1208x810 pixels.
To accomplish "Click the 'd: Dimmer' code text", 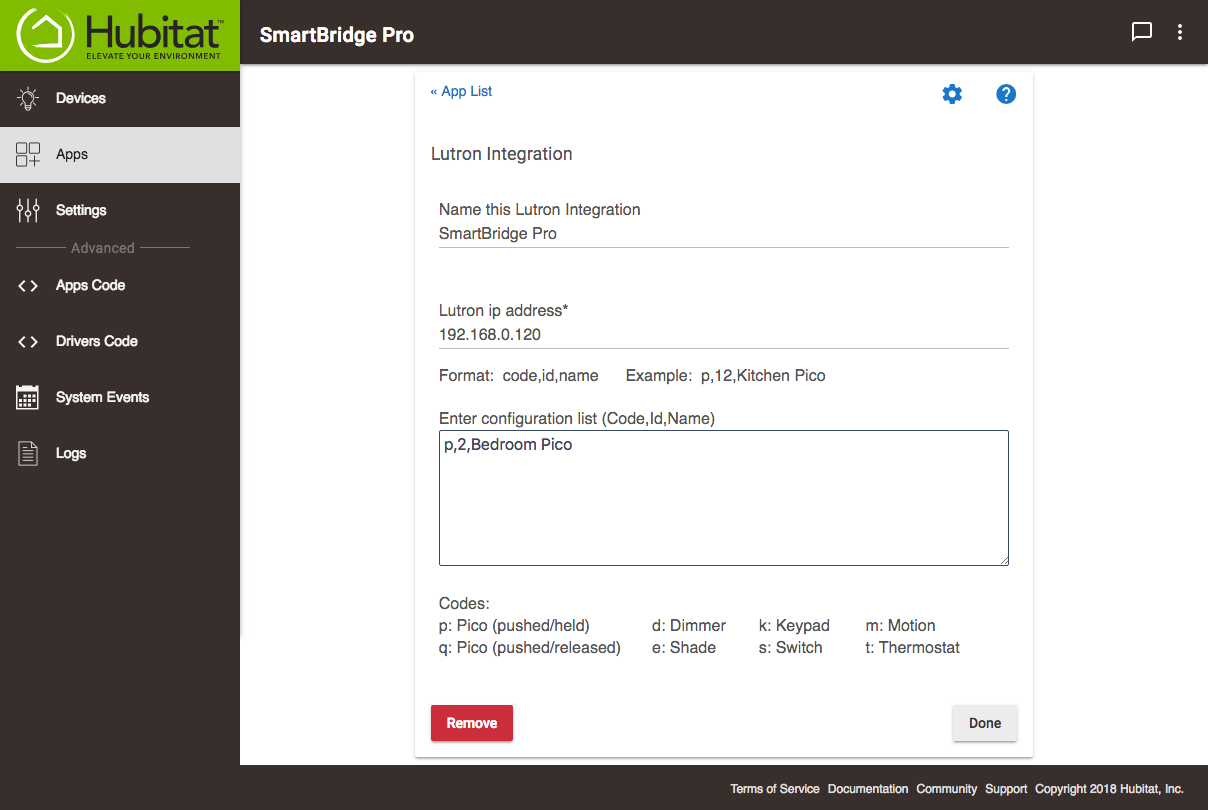I will point(689,626).
